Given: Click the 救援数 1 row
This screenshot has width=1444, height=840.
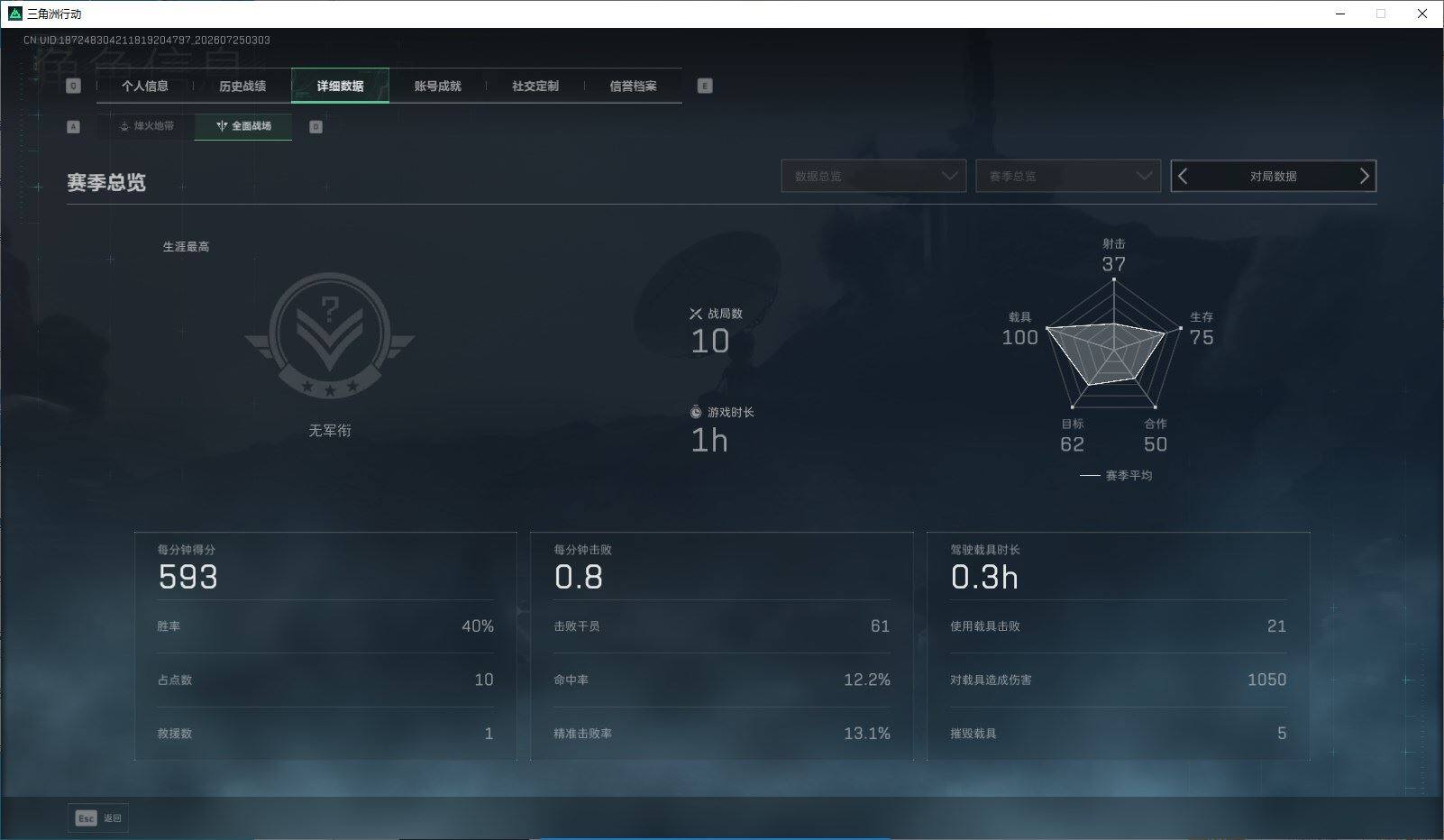Looking at the screenshot, I should pos(325,734).
